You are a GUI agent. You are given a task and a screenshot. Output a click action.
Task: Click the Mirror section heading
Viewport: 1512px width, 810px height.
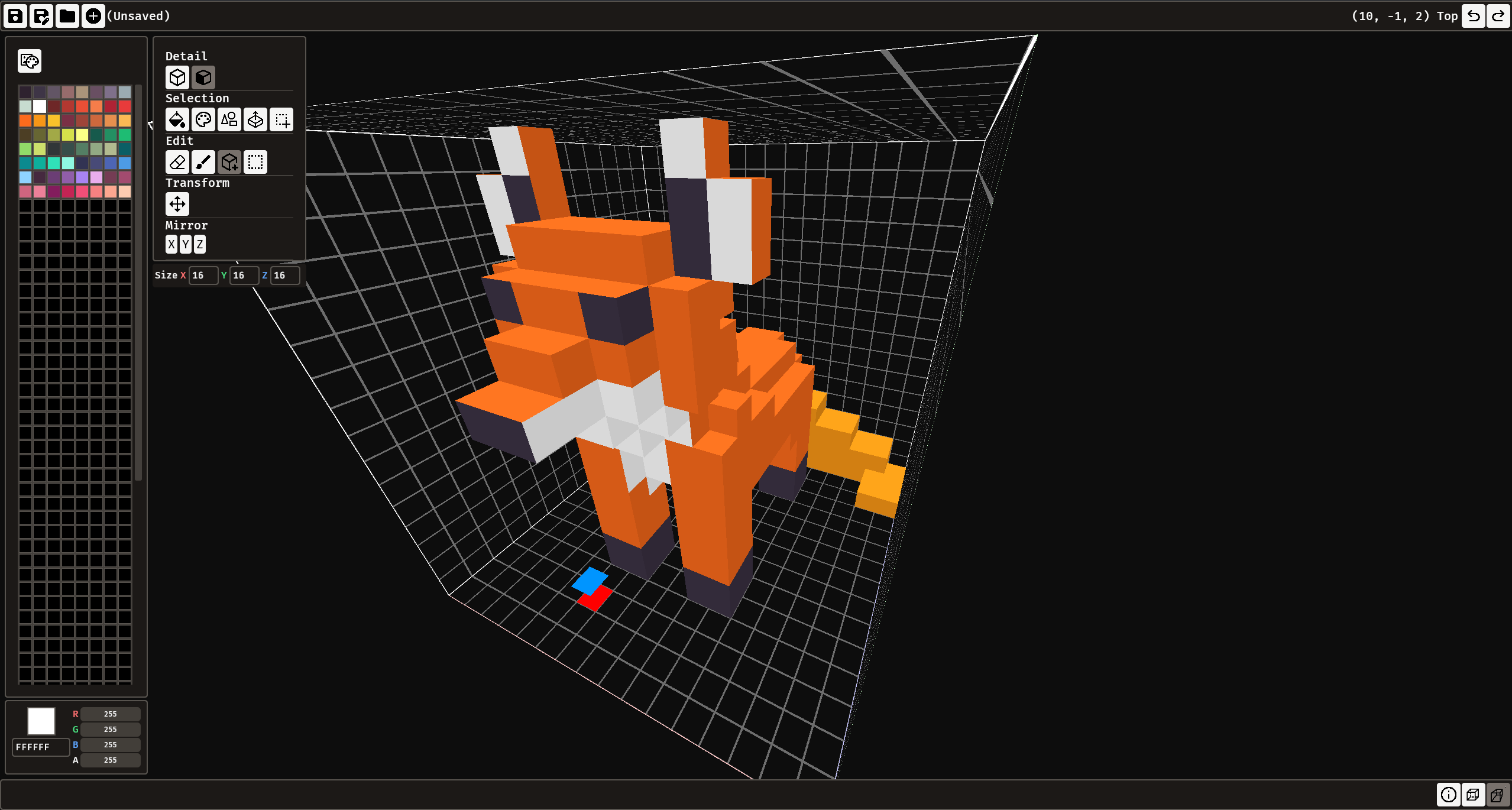[x=186, y=225]
